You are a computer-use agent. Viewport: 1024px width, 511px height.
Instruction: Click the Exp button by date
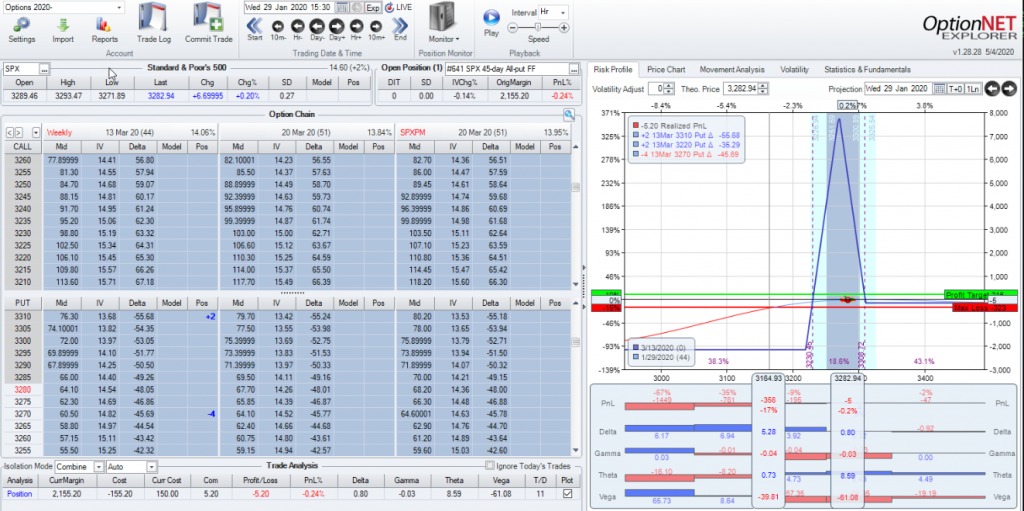pos(373,7)
